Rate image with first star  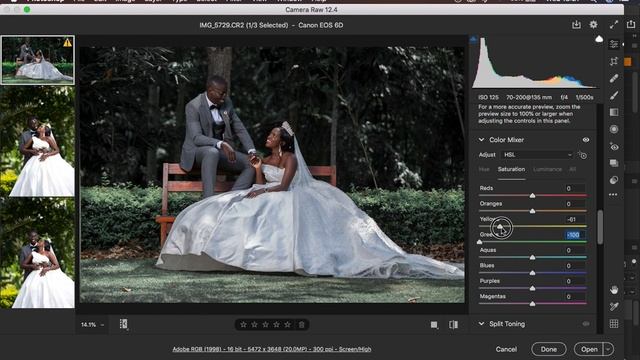[x=243, y=324]
